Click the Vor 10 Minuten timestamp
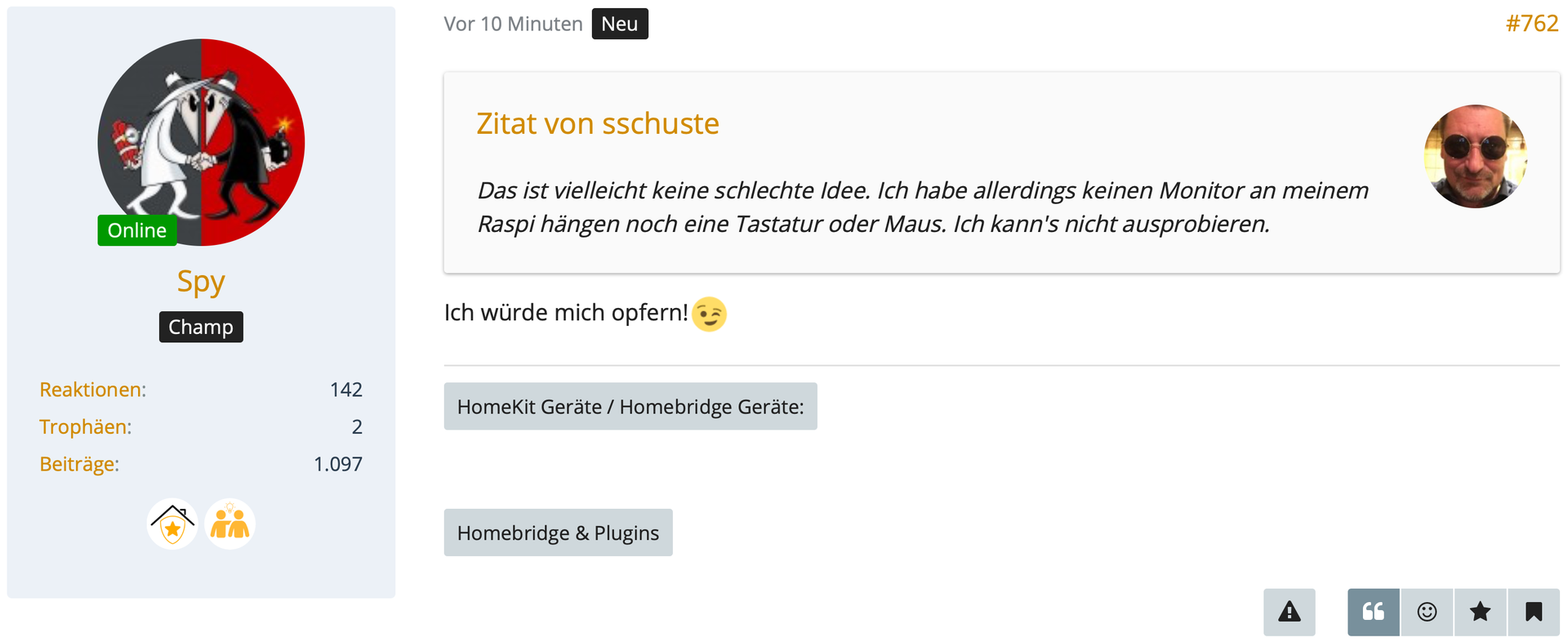 point(513,24)
